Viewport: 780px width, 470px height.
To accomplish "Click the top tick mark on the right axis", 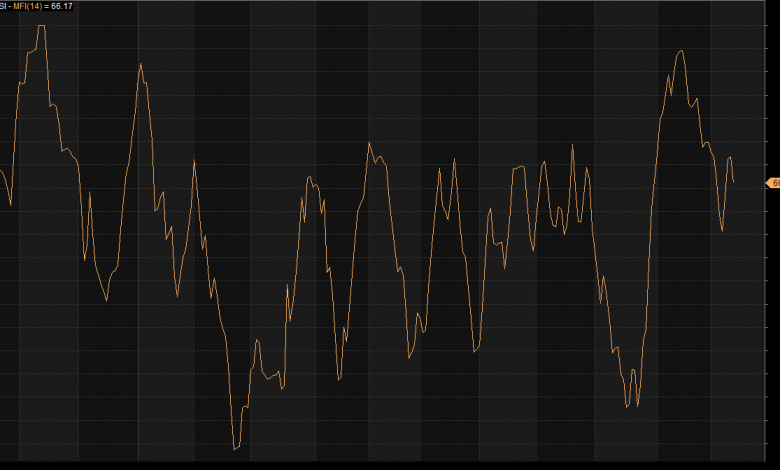I will click(766, 26).
